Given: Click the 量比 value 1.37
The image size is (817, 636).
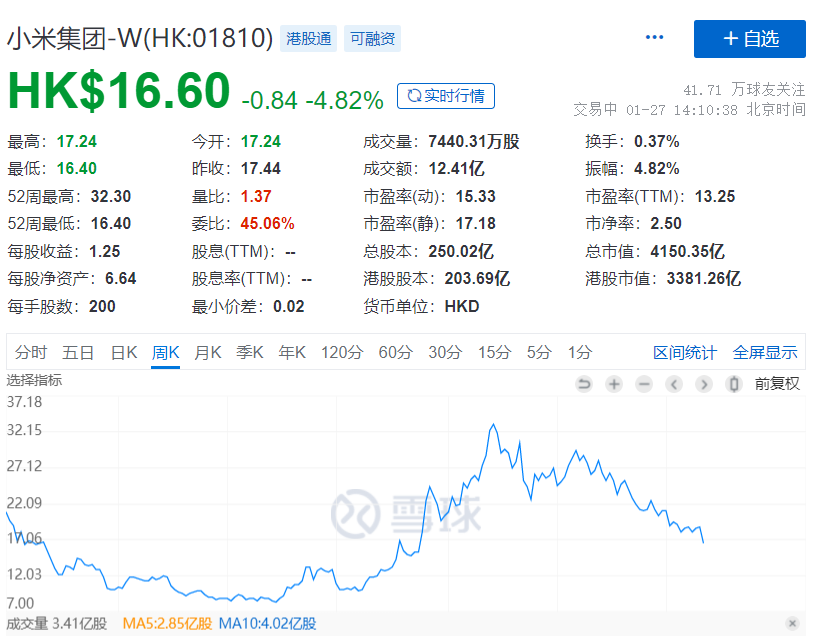Looking at the screenshot, I should (x=256, y=196).
